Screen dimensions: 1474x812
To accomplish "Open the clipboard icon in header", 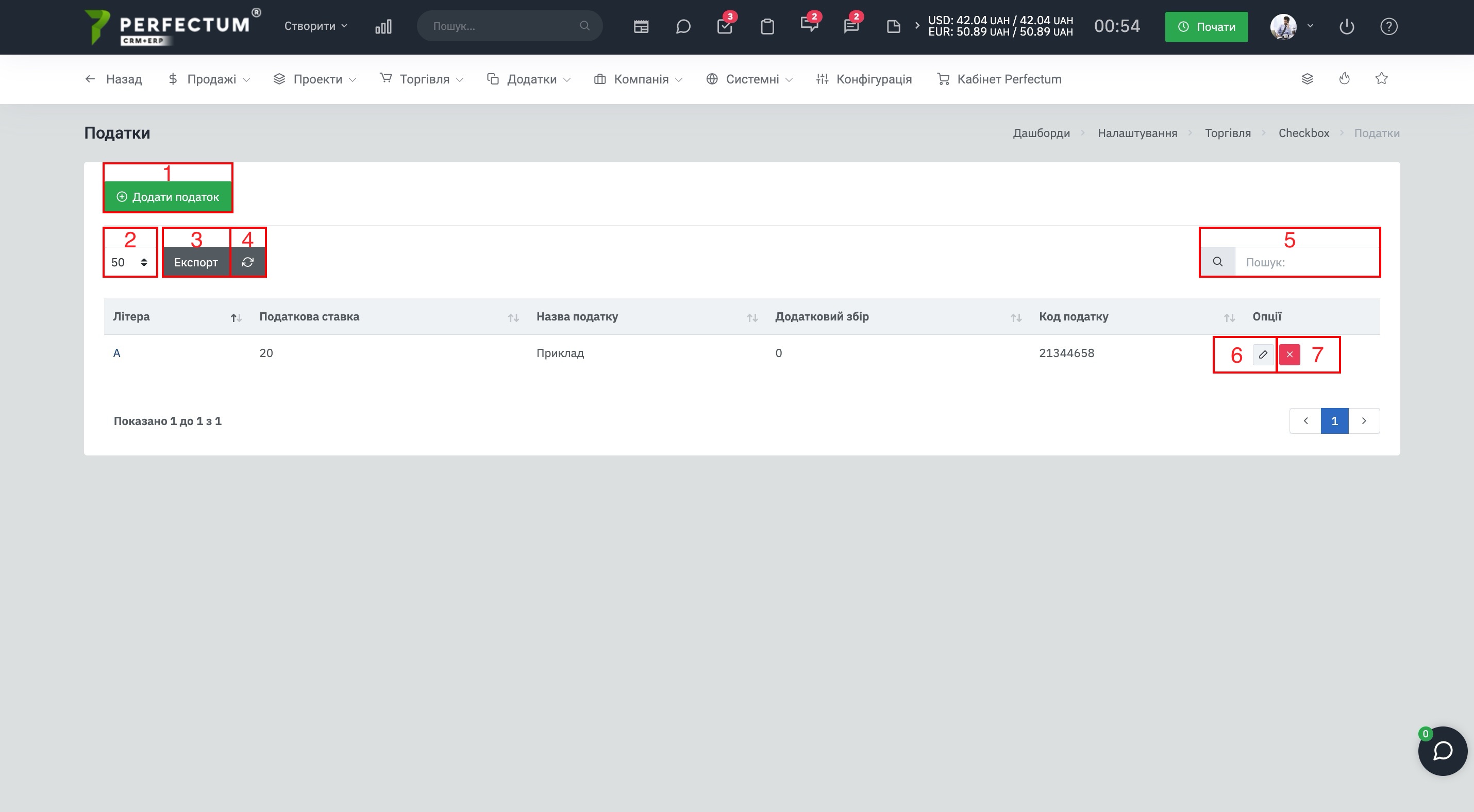I will click(767, 26).
